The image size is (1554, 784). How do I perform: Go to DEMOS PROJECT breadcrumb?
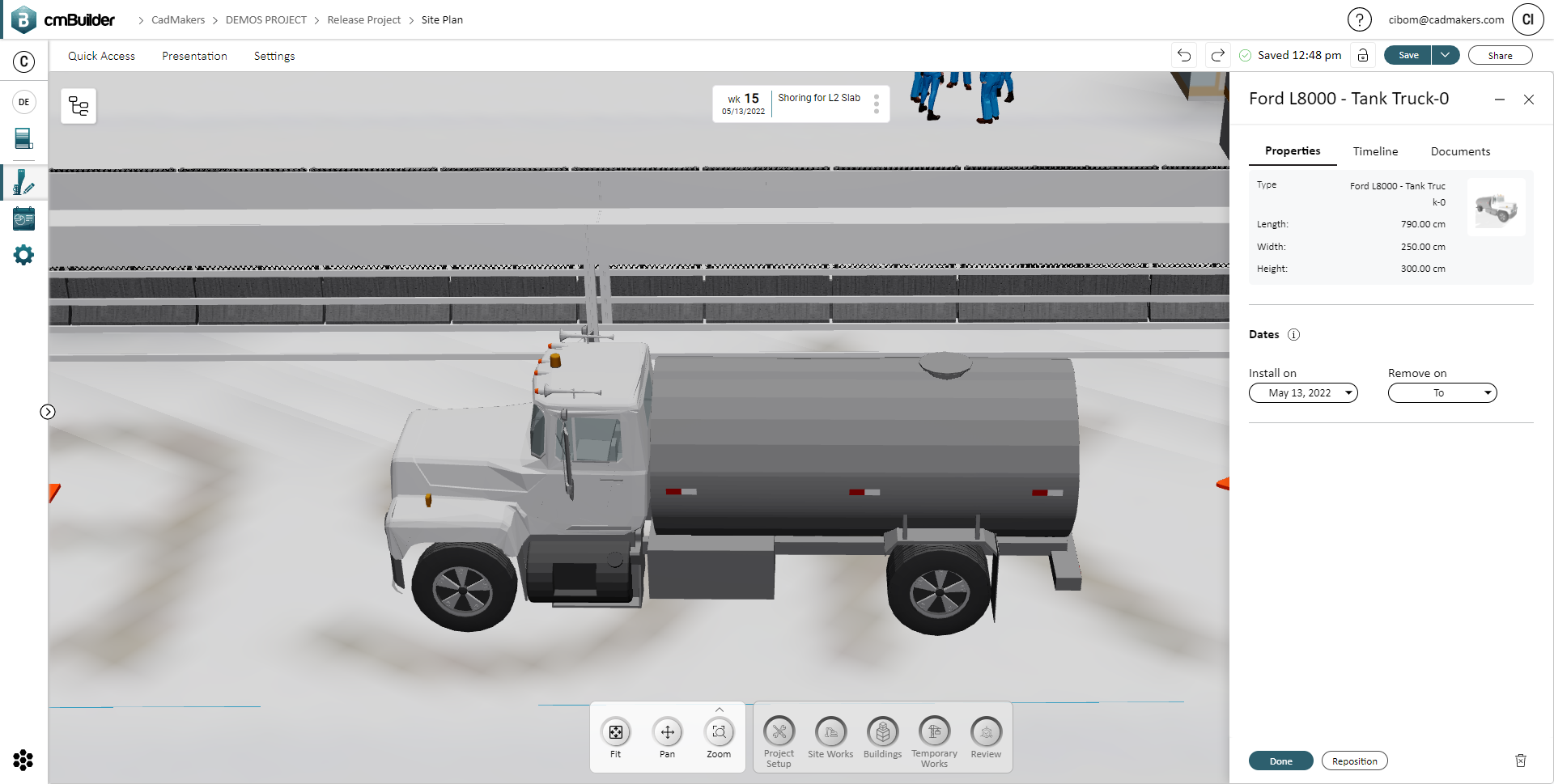(x=266, y=19)
